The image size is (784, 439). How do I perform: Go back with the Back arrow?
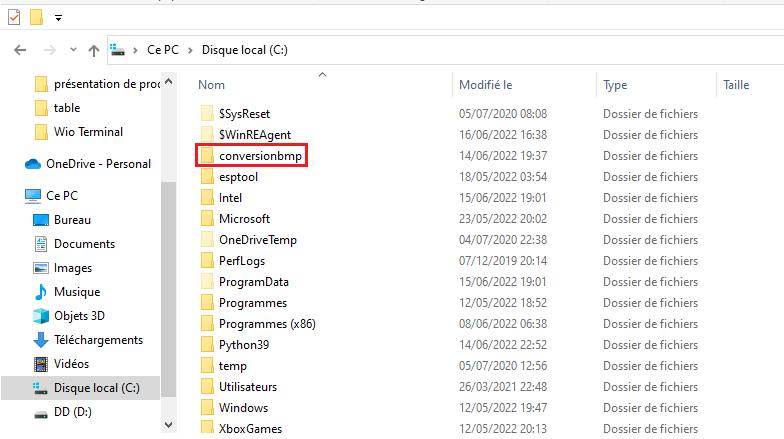coord(20,50)
